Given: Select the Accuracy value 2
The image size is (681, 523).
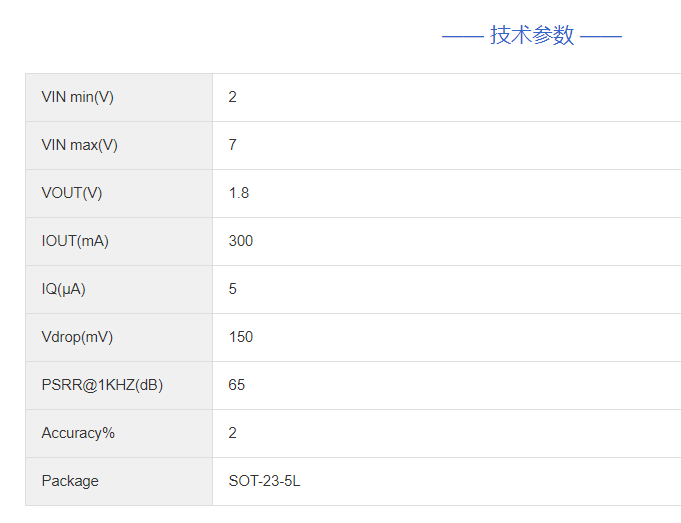Looking at the screenshot, I should (x=233, y=433).
